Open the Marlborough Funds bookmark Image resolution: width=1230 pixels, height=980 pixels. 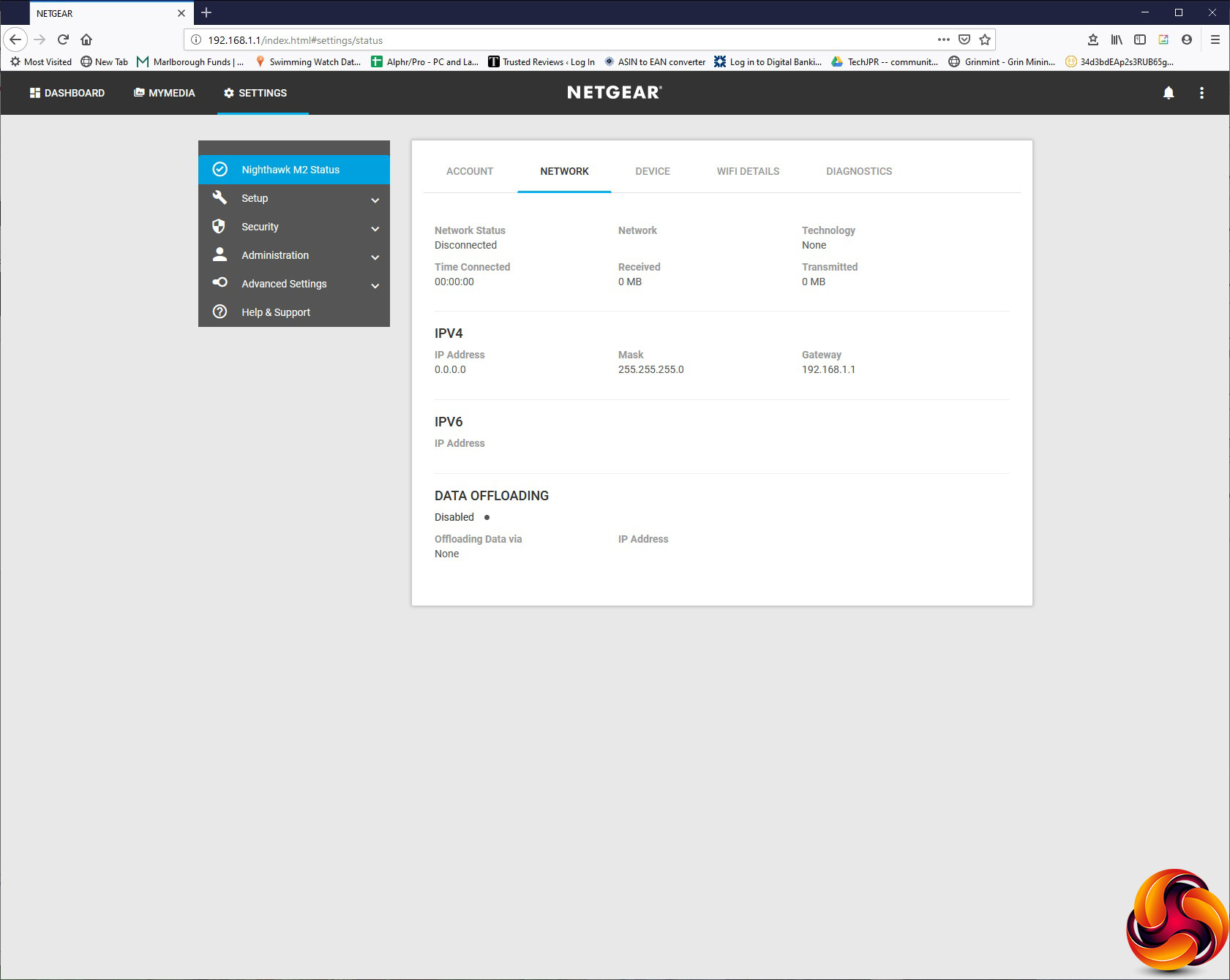[190, 61]
